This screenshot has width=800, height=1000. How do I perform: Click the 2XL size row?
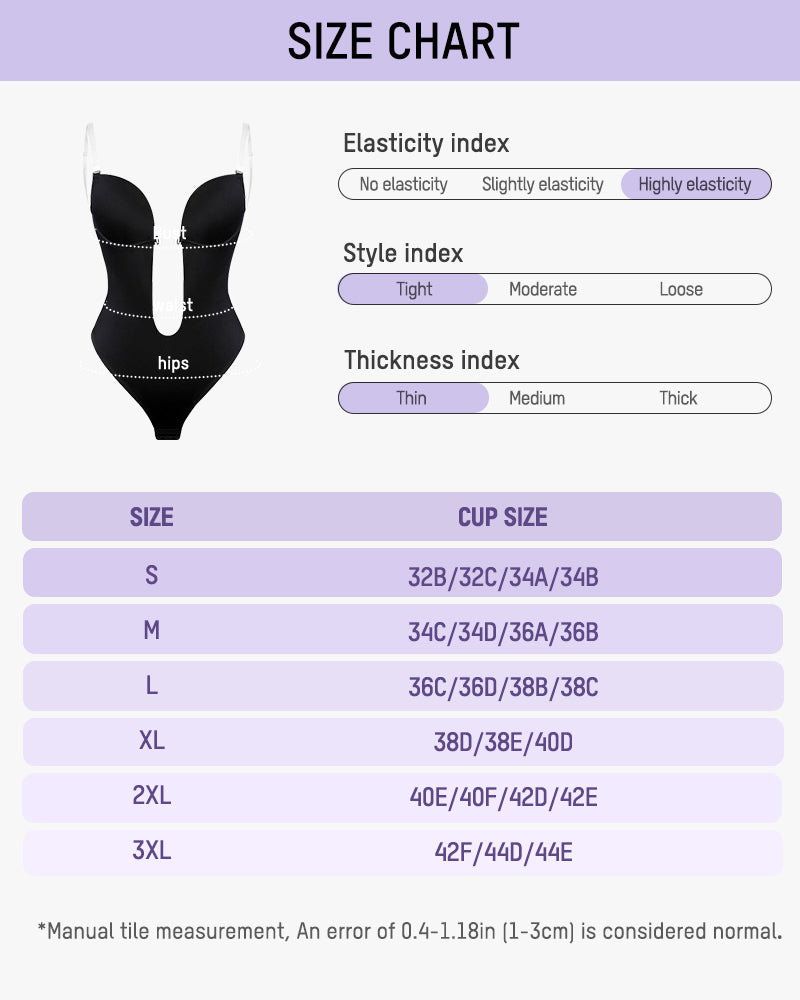[402, 798]
